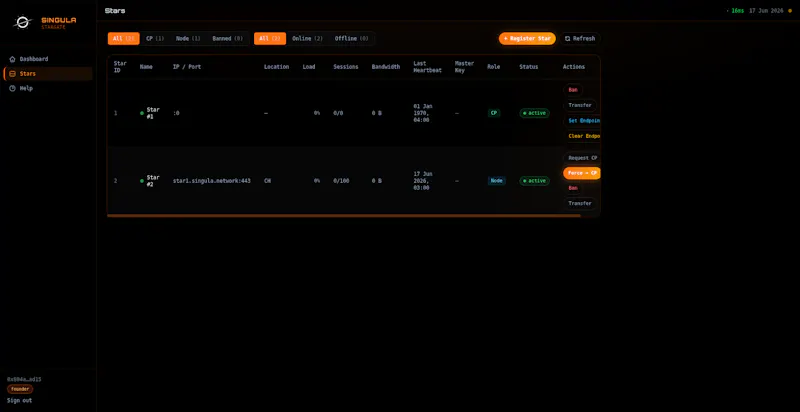
Task: Select the Stars sidebar item
Action: point(48,74)
